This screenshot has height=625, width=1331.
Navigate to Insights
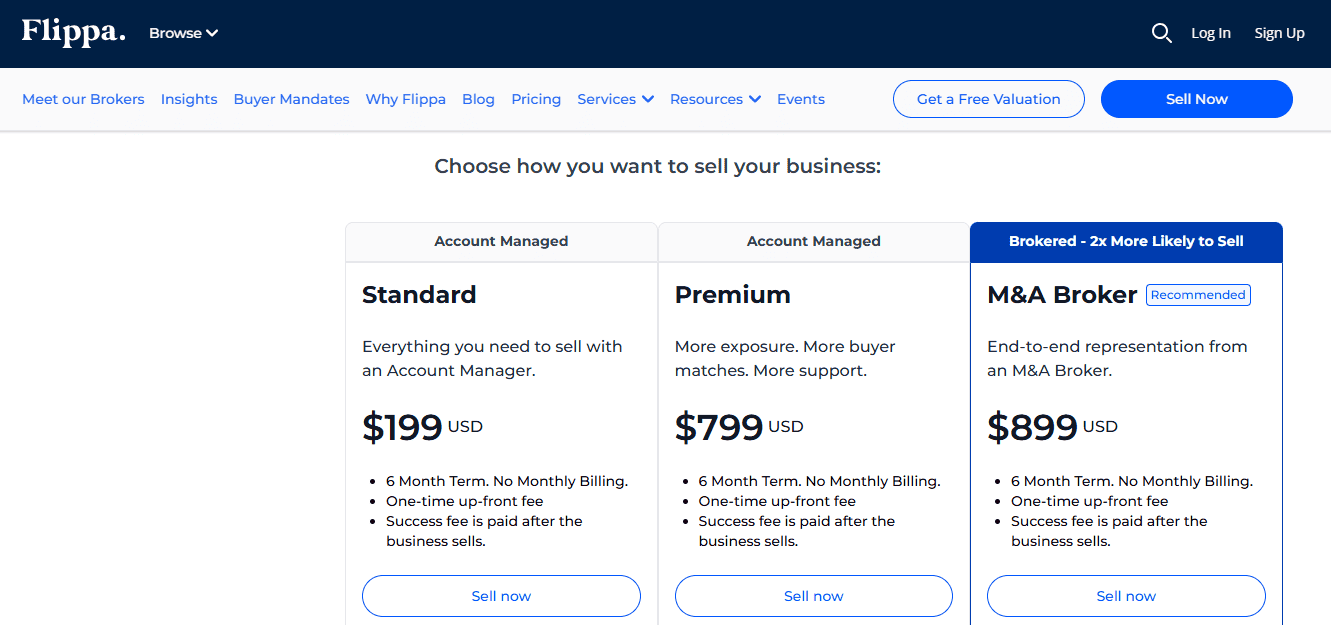189,99
